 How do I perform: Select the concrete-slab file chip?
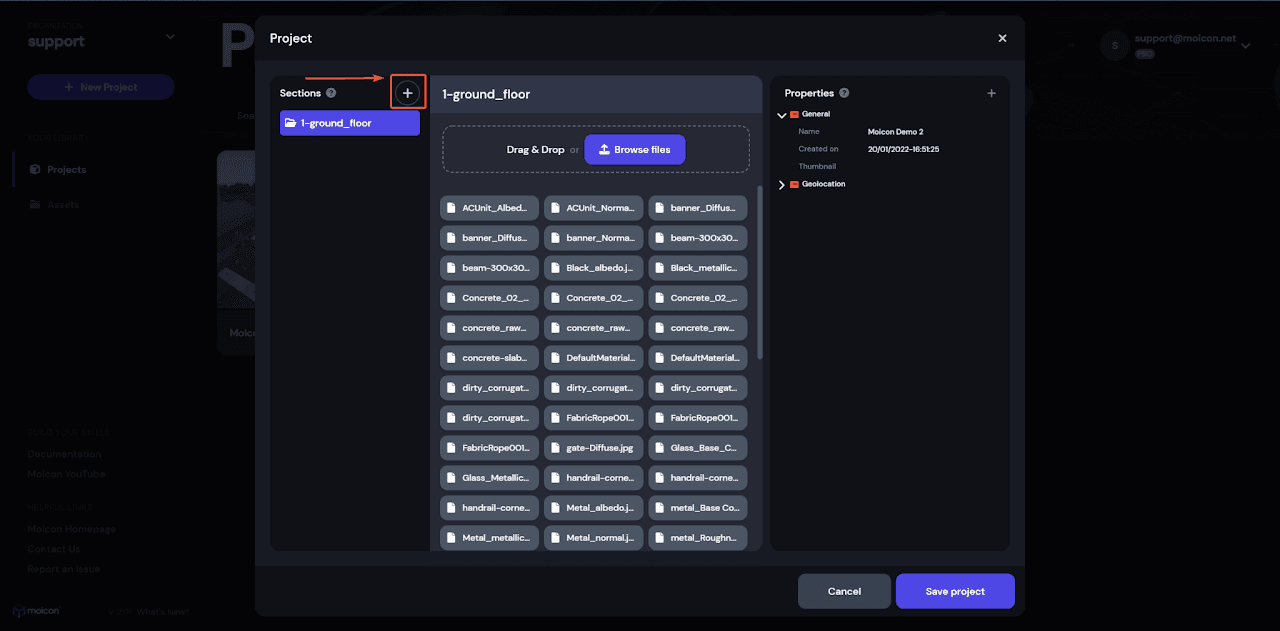(x=489, y=358)
